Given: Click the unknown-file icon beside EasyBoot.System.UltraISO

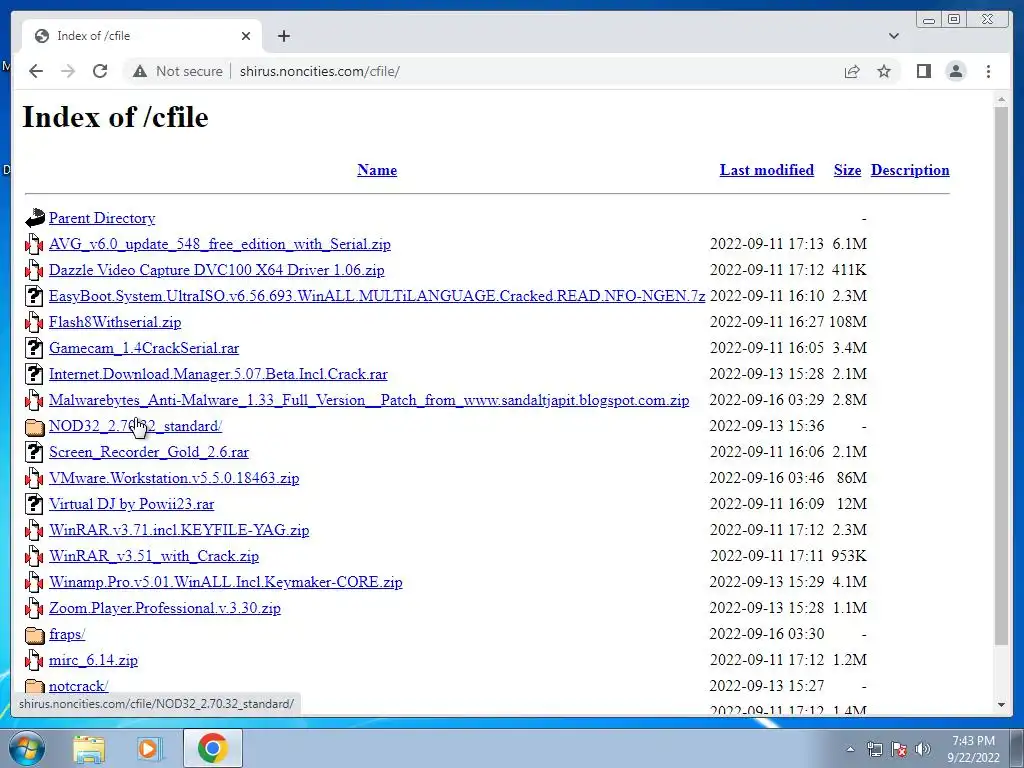Looking at the screenshot, I should [34, 296].
